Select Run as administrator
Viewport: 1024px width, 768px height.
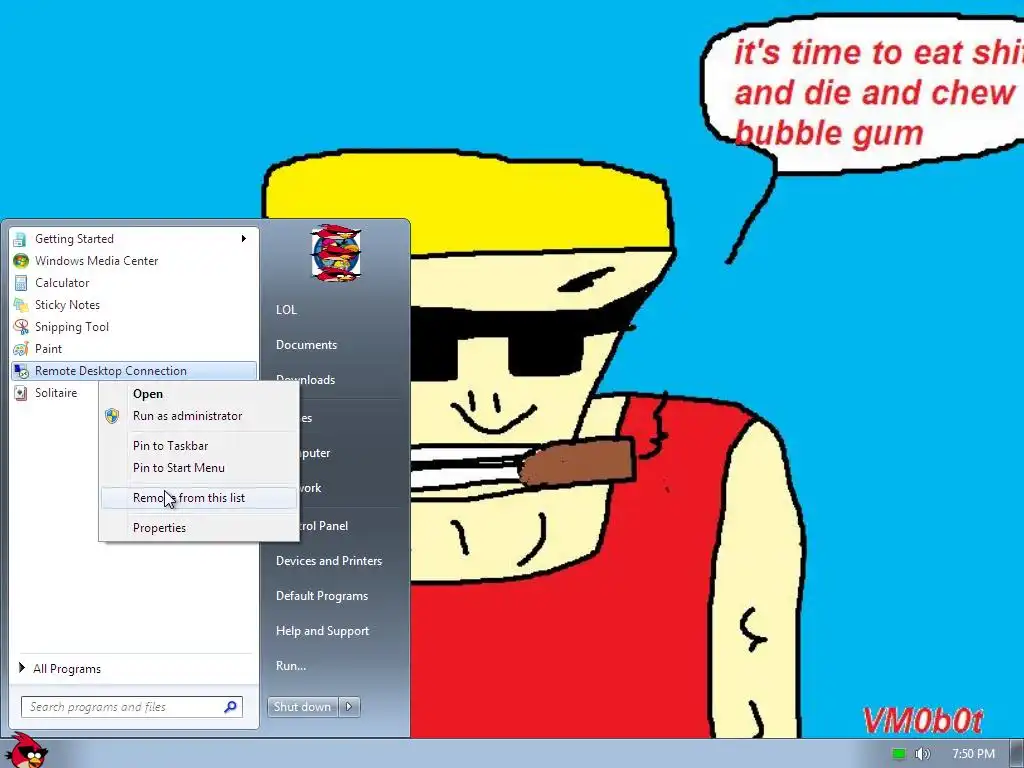199,416
